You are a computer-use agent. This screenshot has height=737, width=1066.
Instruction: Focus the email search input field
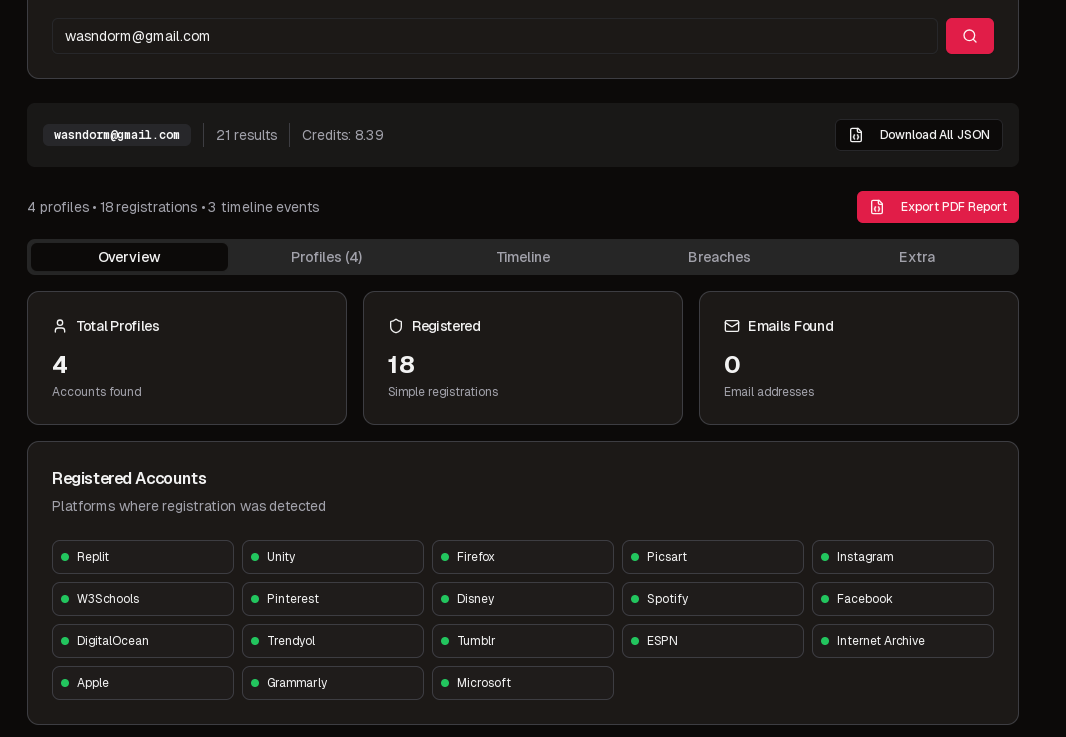[494, 36]
